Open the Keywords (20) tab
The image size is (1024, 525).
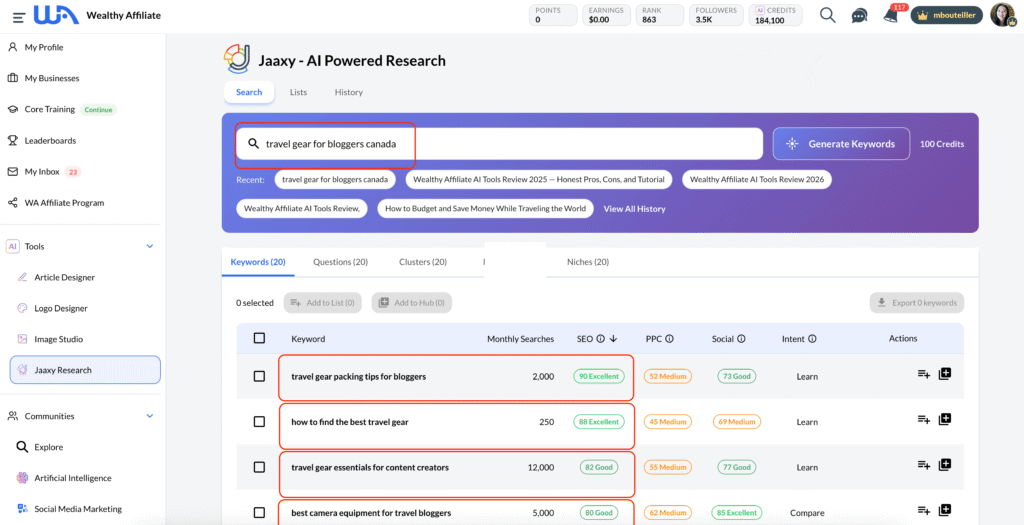258,262
